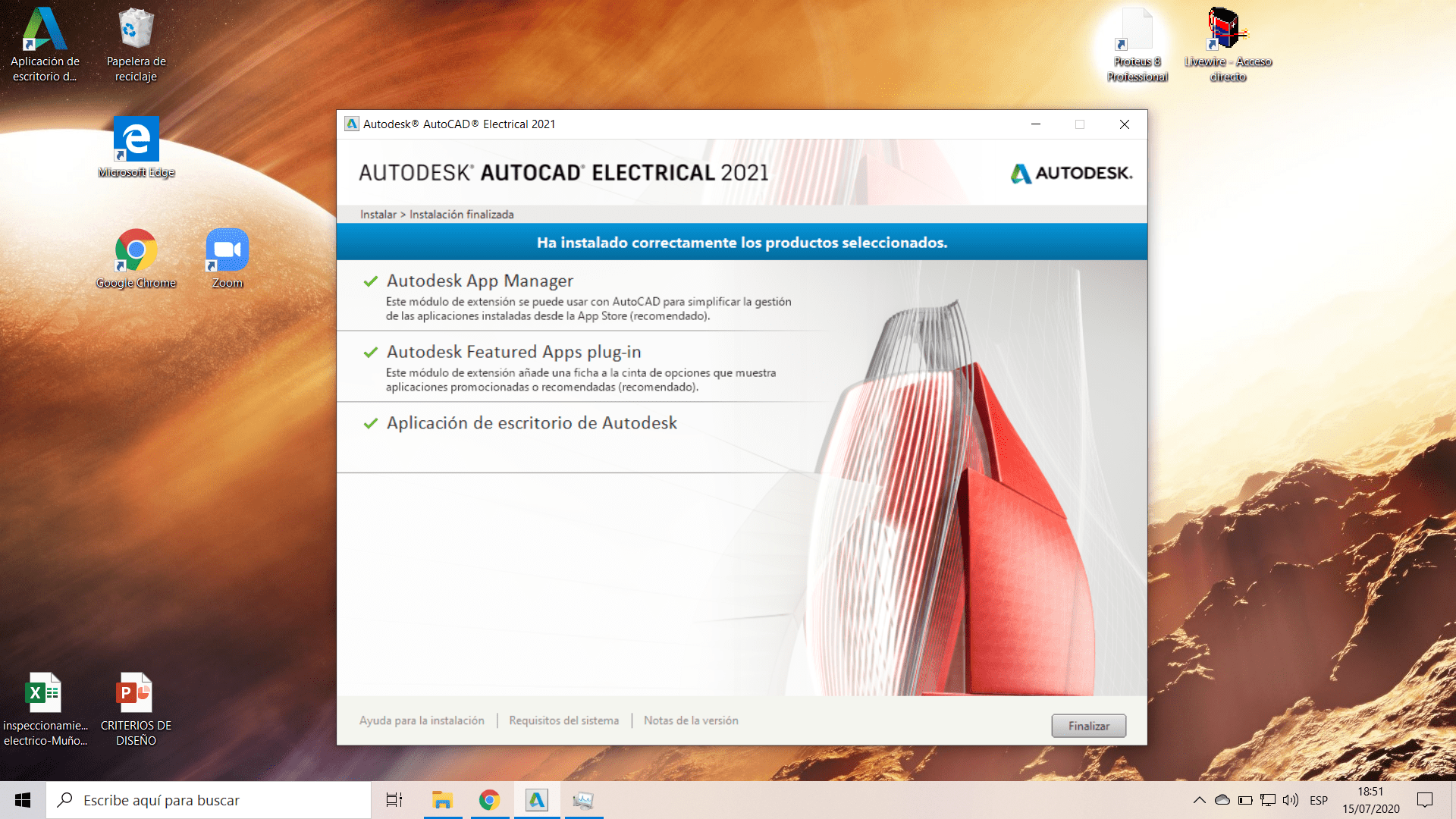Open the volume control tray icon
Screen dimensions: 1456x819
pyautogui.click(x=1290, y=800)
